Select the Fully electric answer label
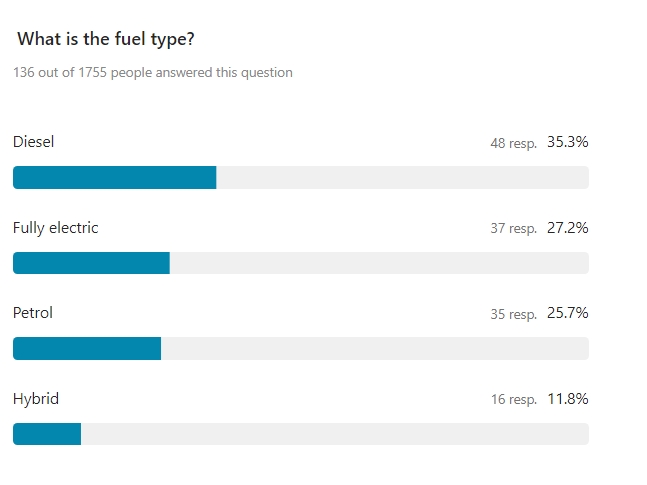647x485 pixels. pos(56,228)
